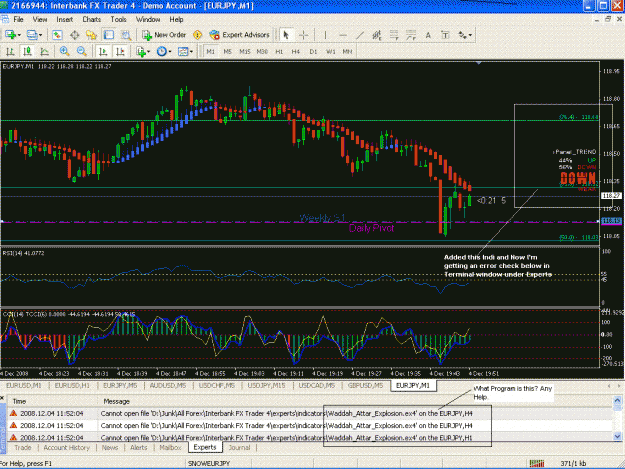Image resolution: width=625 pixels, height=469 pixels.
Task: Toggle the Terminal window toolbar icon
Action: 108,35
